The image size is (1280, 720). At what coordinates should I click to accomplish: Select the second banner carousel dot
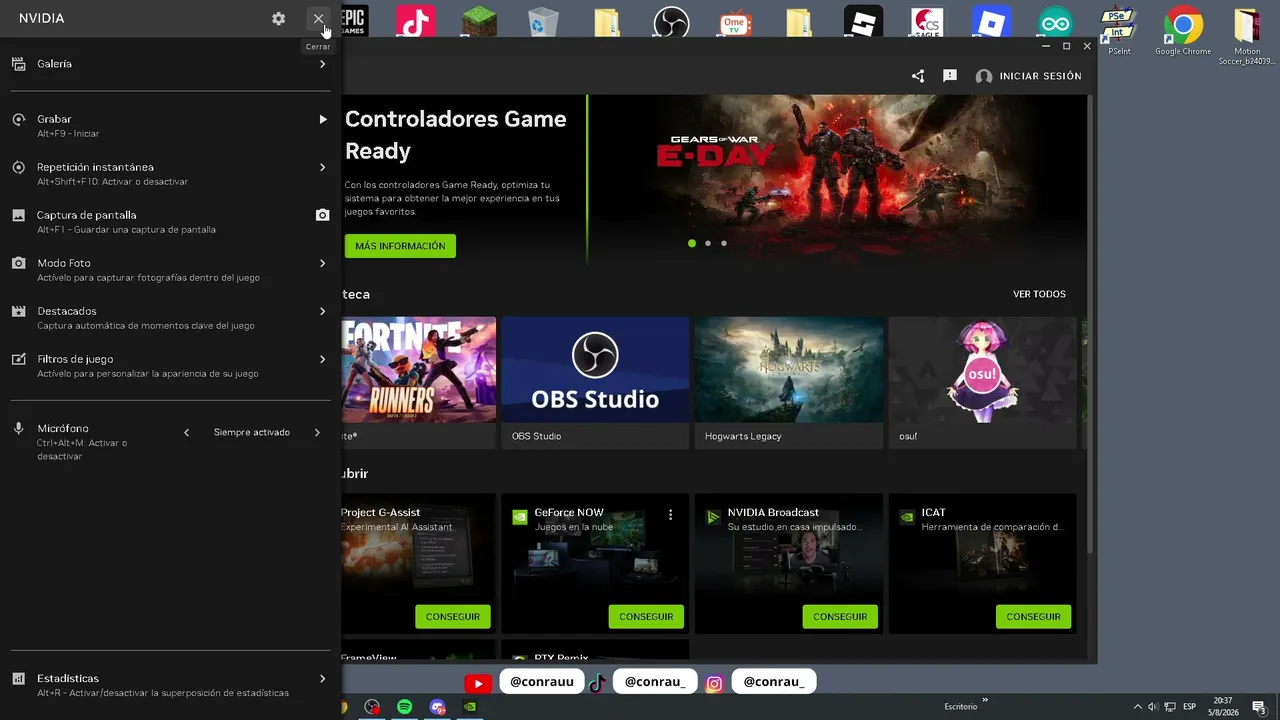[708, 243]
